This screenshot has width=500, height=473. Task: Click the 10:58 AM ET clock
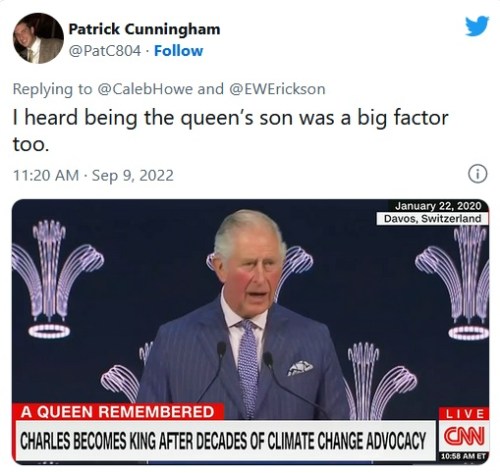(464, 456)
